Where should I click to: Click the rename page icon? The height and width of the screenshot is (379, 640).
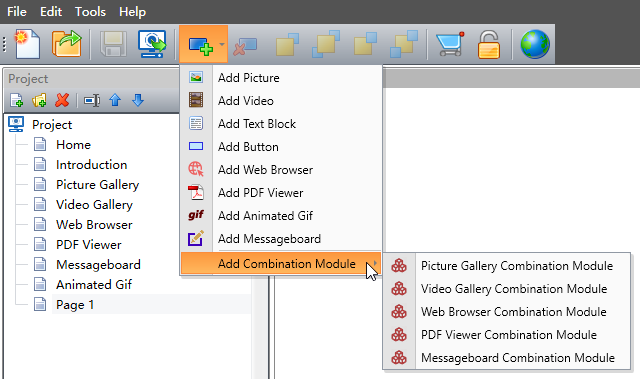coord(92,100)
